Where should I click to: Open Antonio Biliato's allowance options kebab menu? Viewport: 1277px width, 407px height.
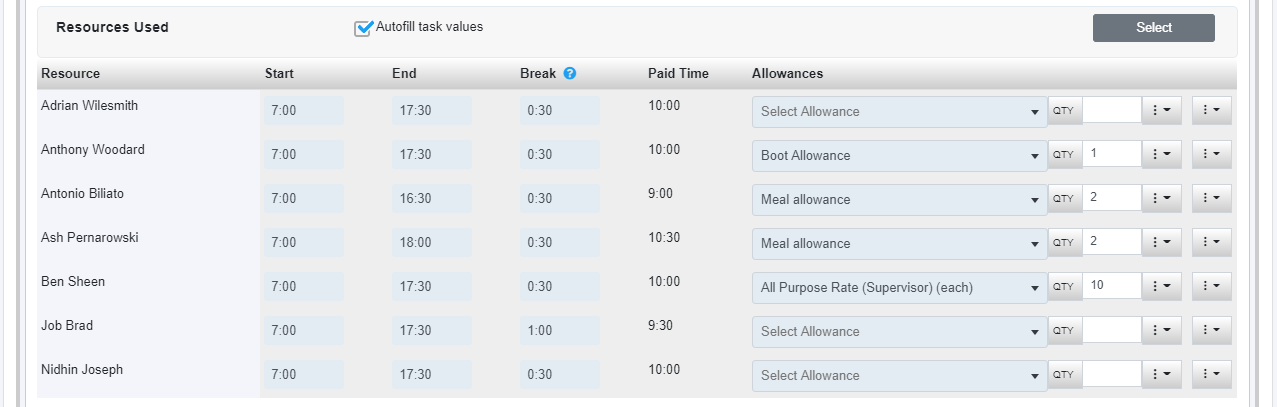tap(1162, 199)
